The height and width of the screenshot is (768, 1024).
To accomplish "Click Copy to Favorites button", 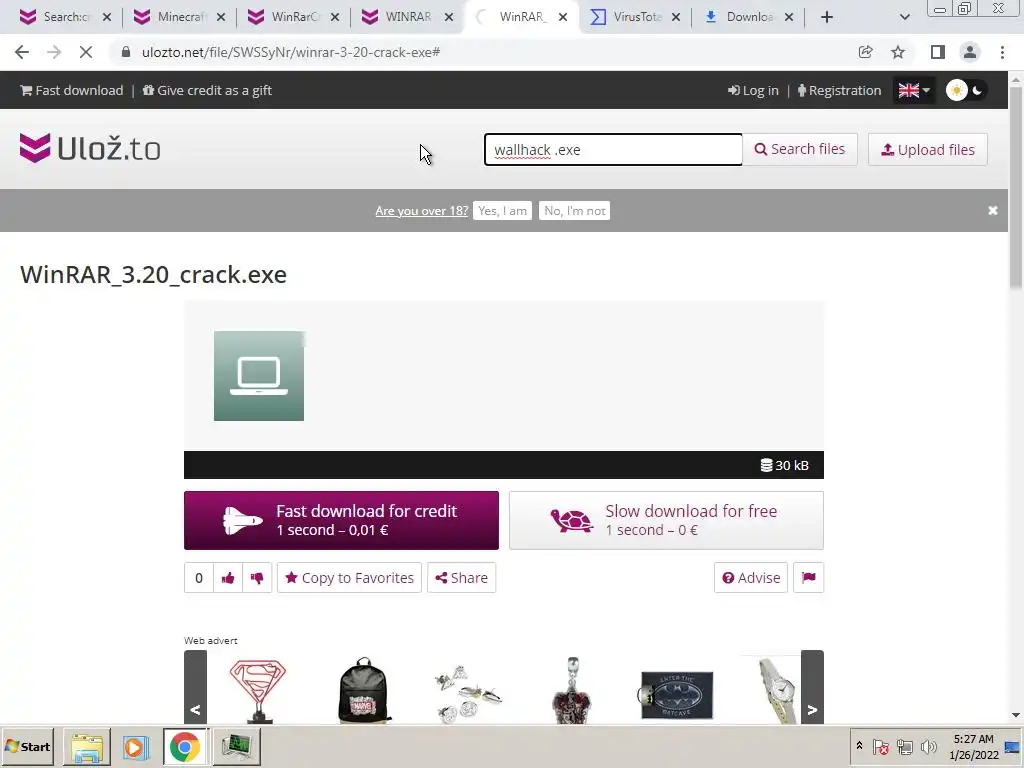I will 349,578.
